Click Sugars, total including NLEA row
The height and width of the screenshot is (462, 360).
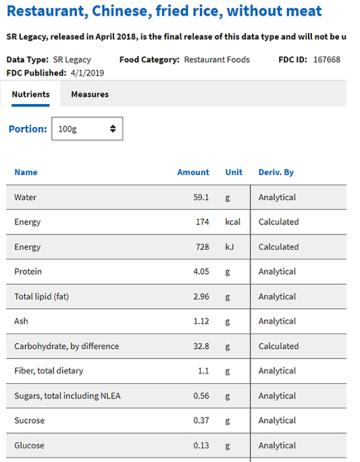click(176, 396)
